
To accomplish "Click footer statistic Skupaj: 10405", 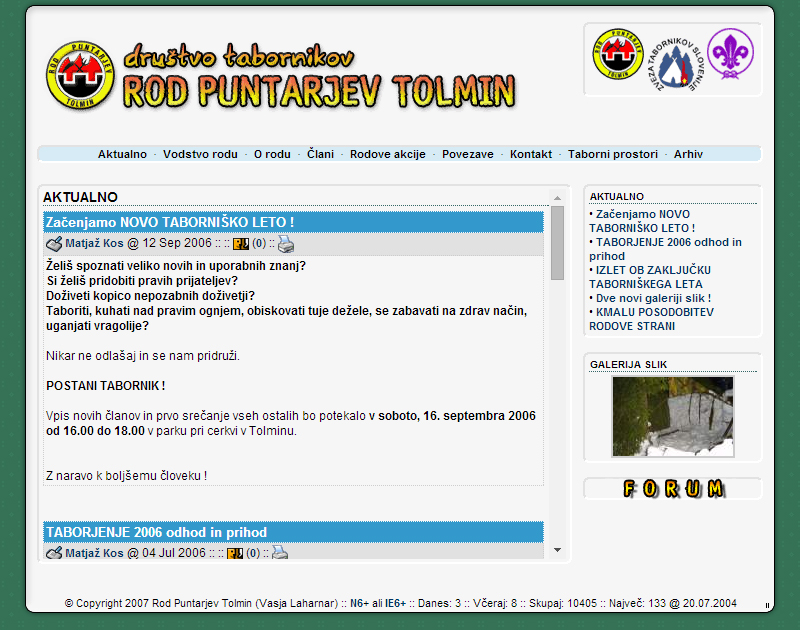I will pyautogui.click(x=563, y=603).
